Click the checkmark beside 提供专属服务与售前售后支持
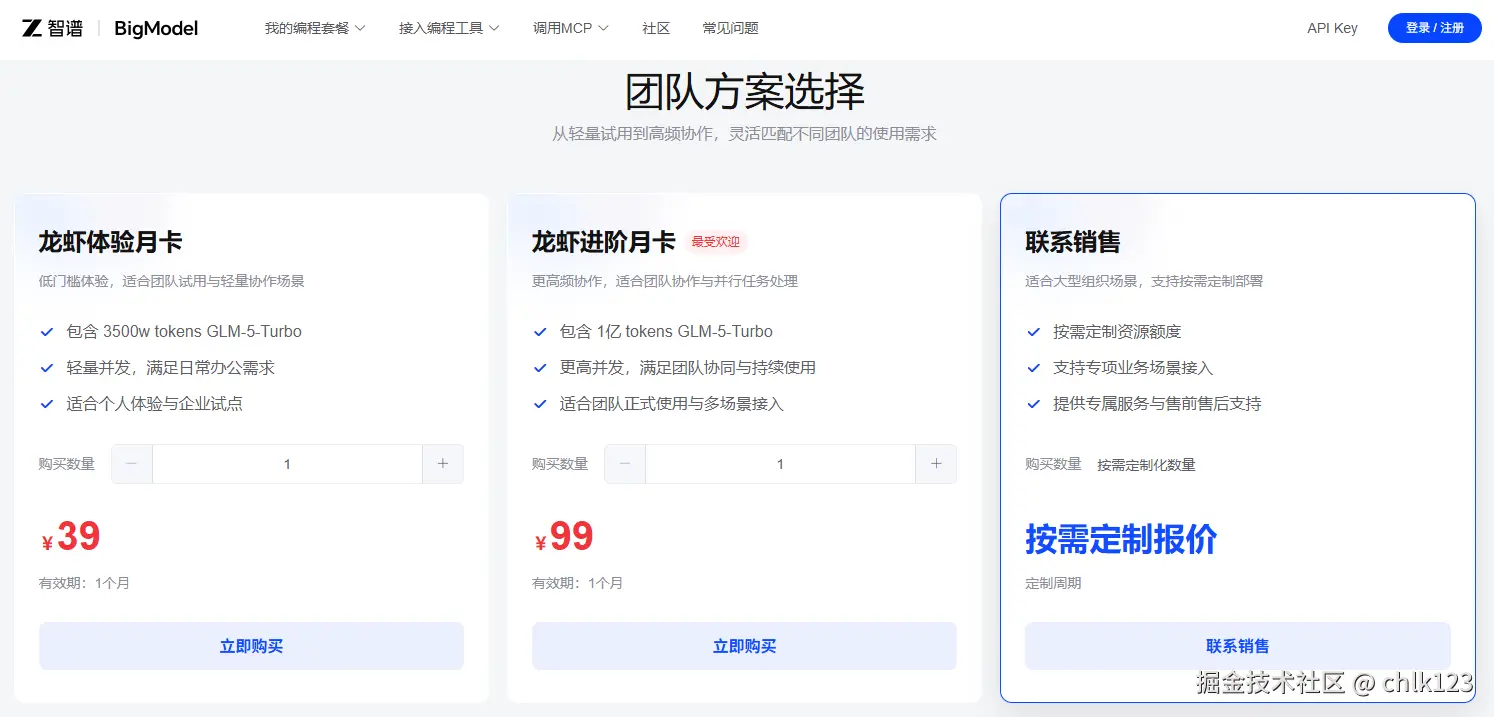Viewport: 1494px width, 717px height. pos(1033,403)
